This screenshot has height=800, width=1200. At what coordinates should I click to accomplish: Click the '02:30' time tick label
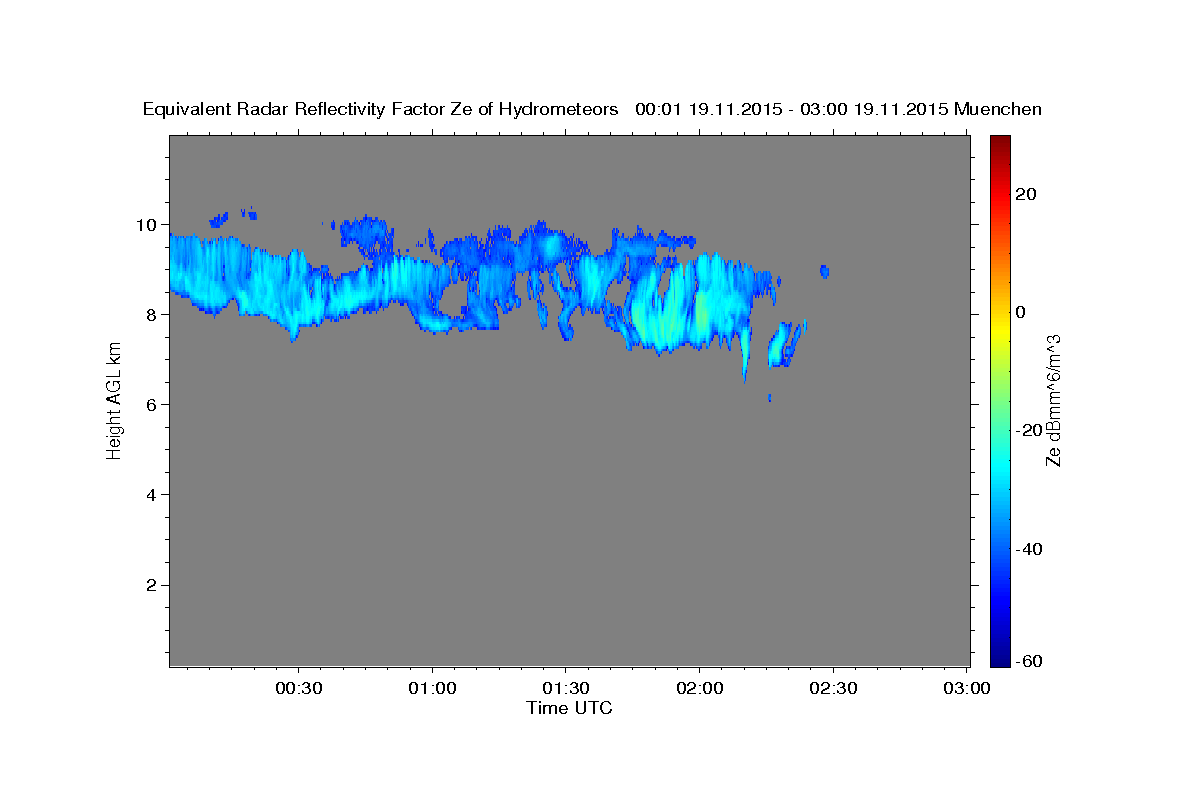coord(832,689)
